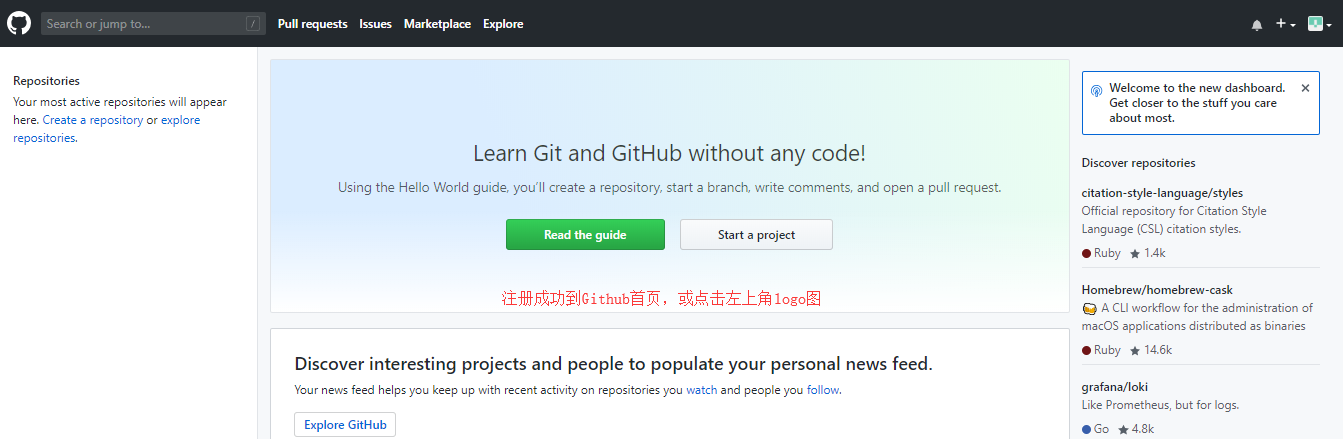Click the GitHub Octocat logo

(19, 23)
